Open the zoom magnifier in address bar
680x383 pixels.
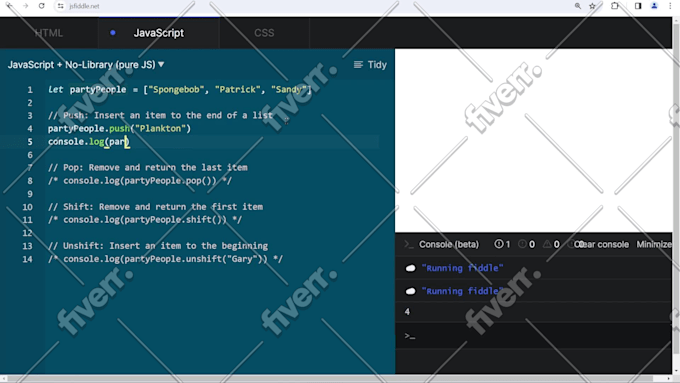(578, 6)
